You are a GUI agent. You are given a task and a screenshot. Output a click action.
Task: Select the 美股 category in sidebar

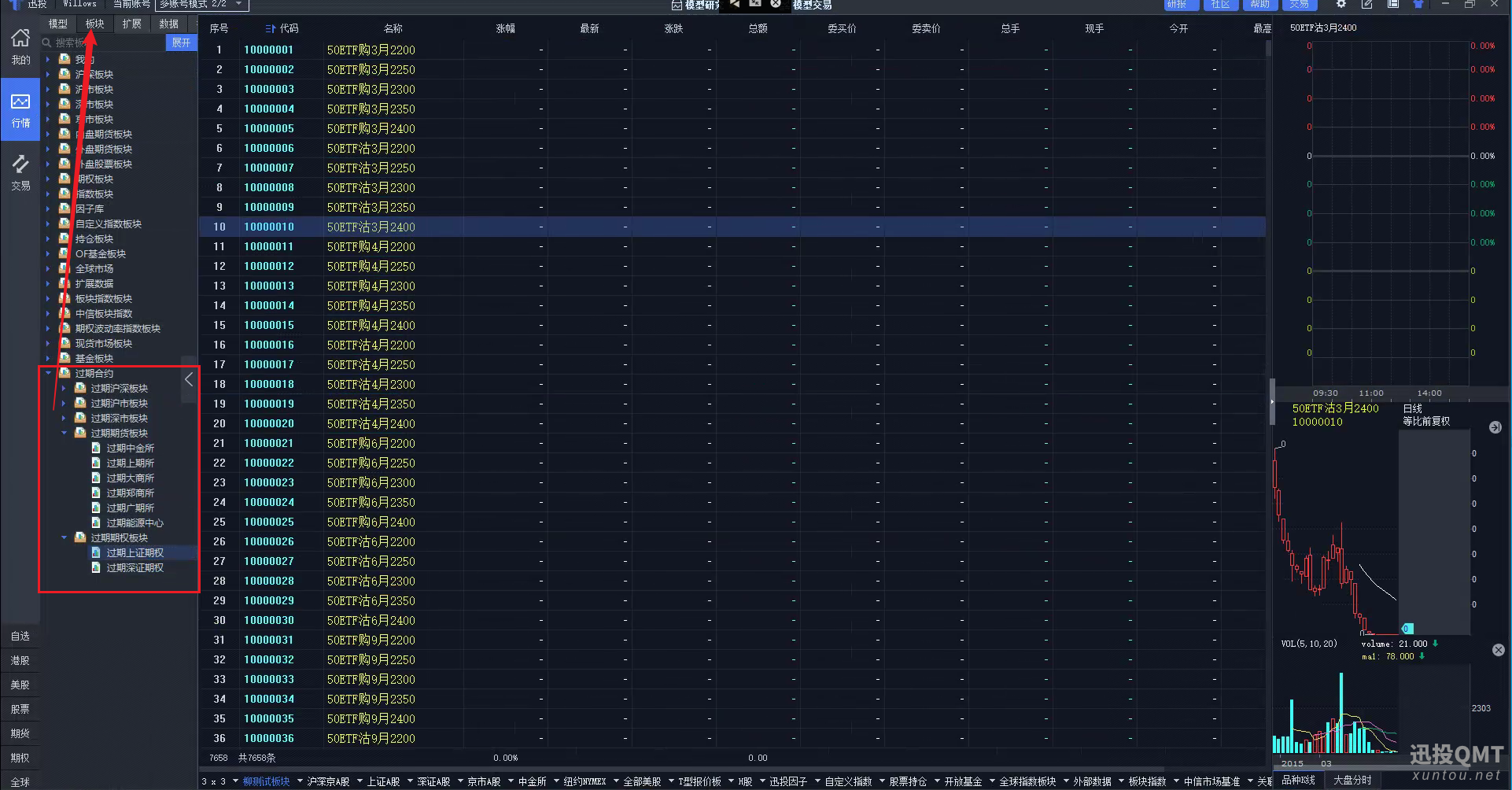coord(20,685)
